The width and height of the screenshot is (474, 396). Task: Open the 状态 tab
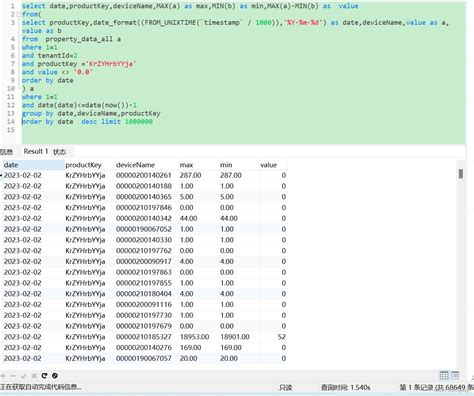pyautogui.click(x=59, y=152)
